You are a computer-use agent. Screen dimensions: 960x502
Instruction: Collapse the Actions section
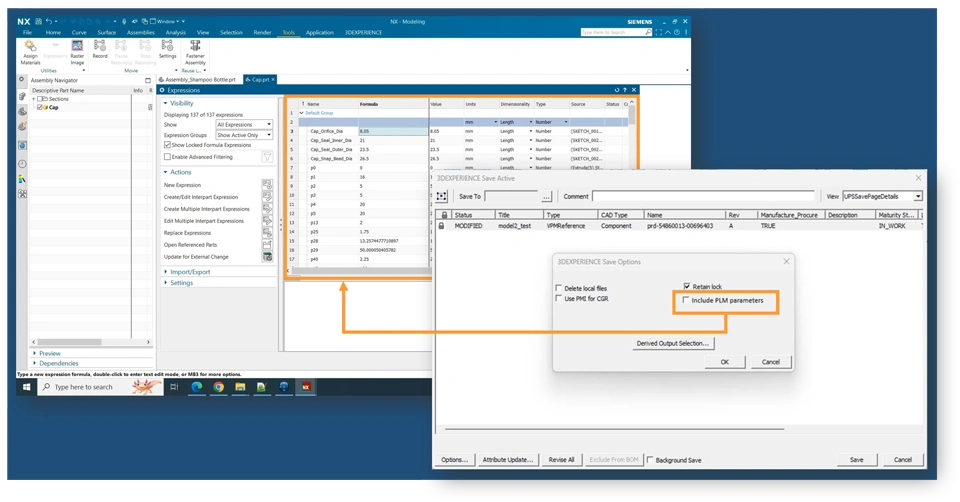(165, 172)
